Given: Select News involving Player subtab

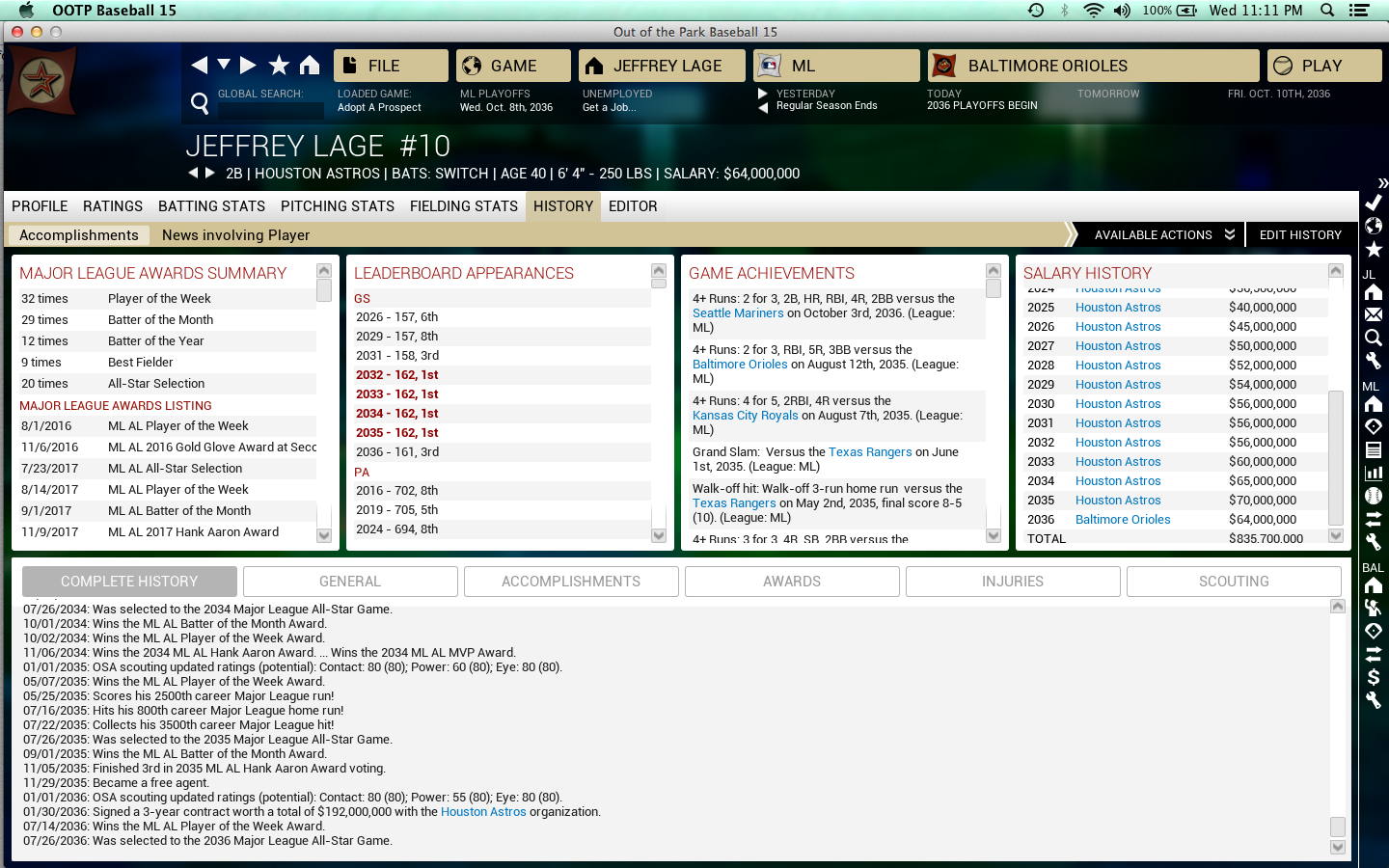Looking at the screenshot, I should point(235,235).
